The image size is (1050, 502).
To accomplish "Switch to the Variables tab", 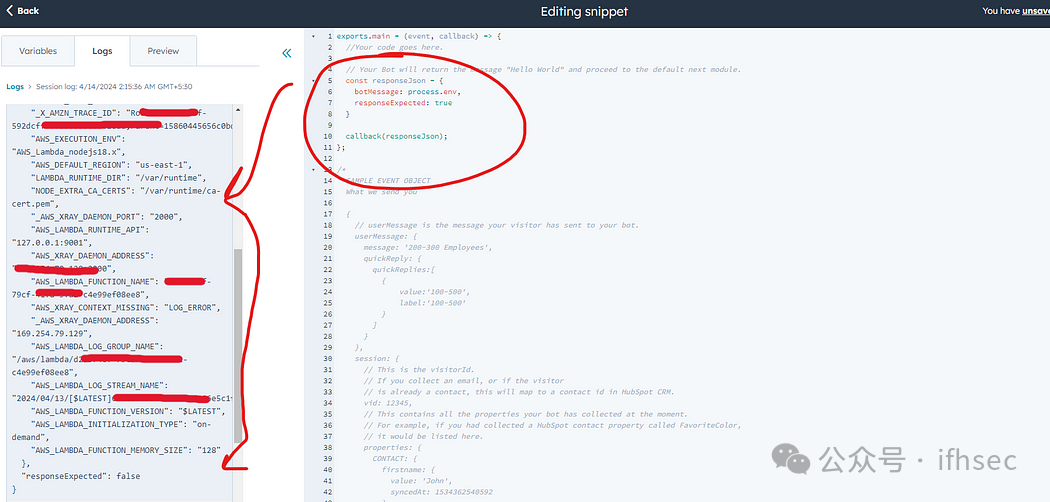I will tap(38, 51).
